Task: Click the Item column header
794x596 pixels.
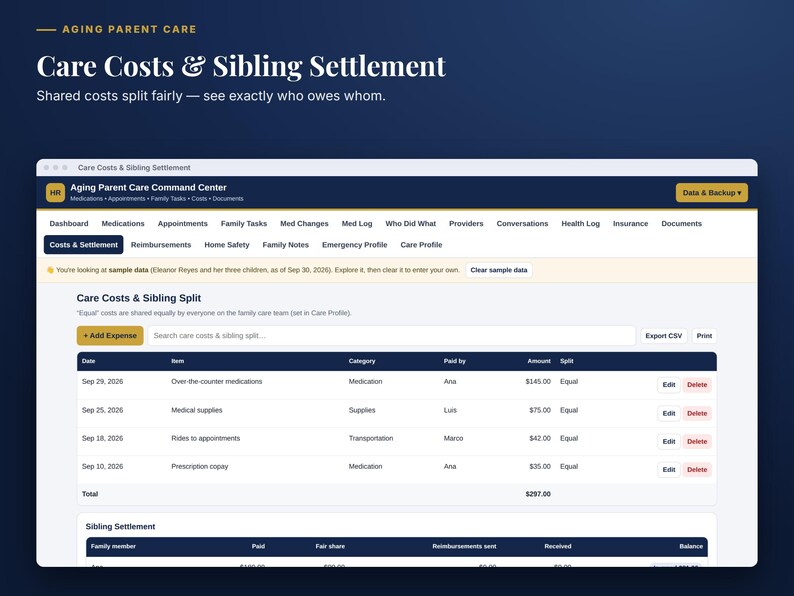Action: pos(178,361)
